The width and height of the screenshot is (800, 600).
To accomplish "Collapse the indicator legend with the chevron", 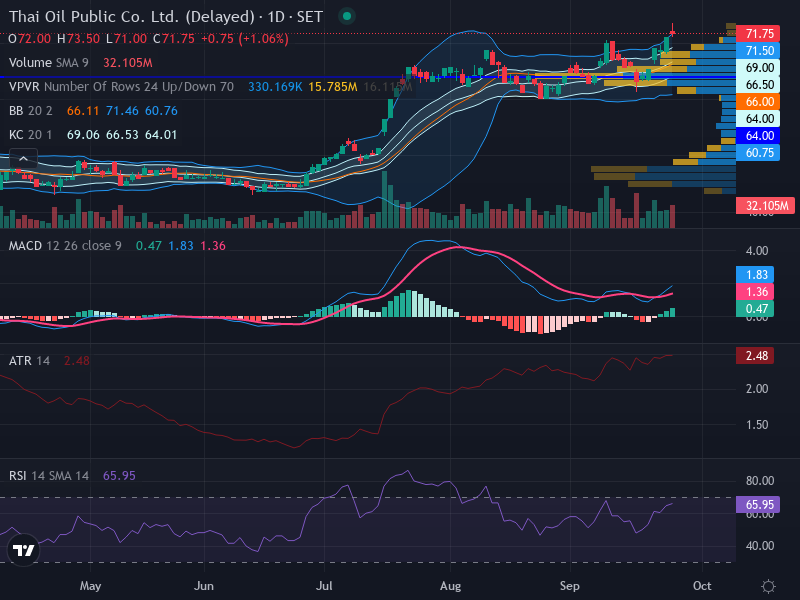I will tap(23, 159).
